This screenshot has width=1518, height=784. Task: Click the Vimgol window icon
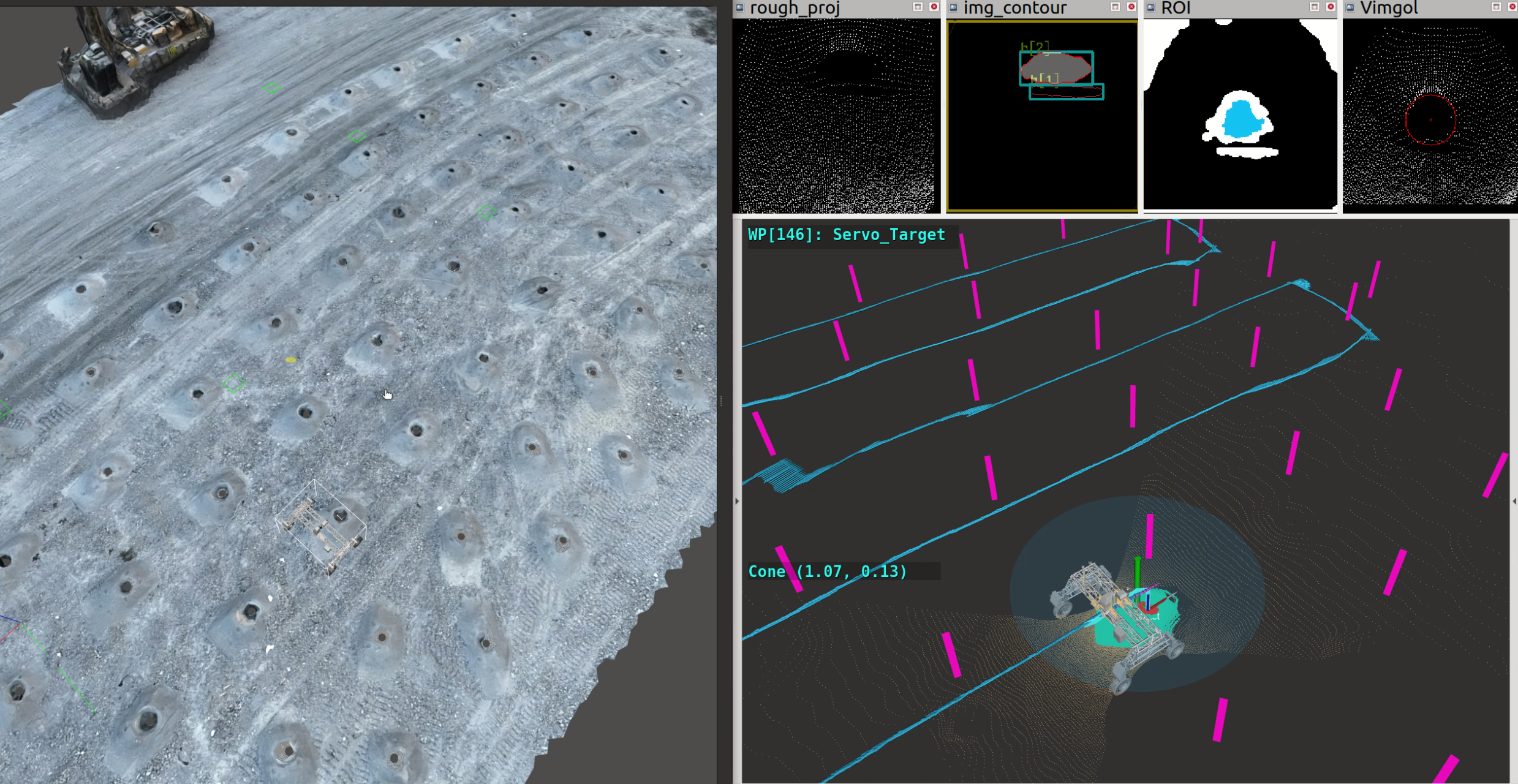1350,7
